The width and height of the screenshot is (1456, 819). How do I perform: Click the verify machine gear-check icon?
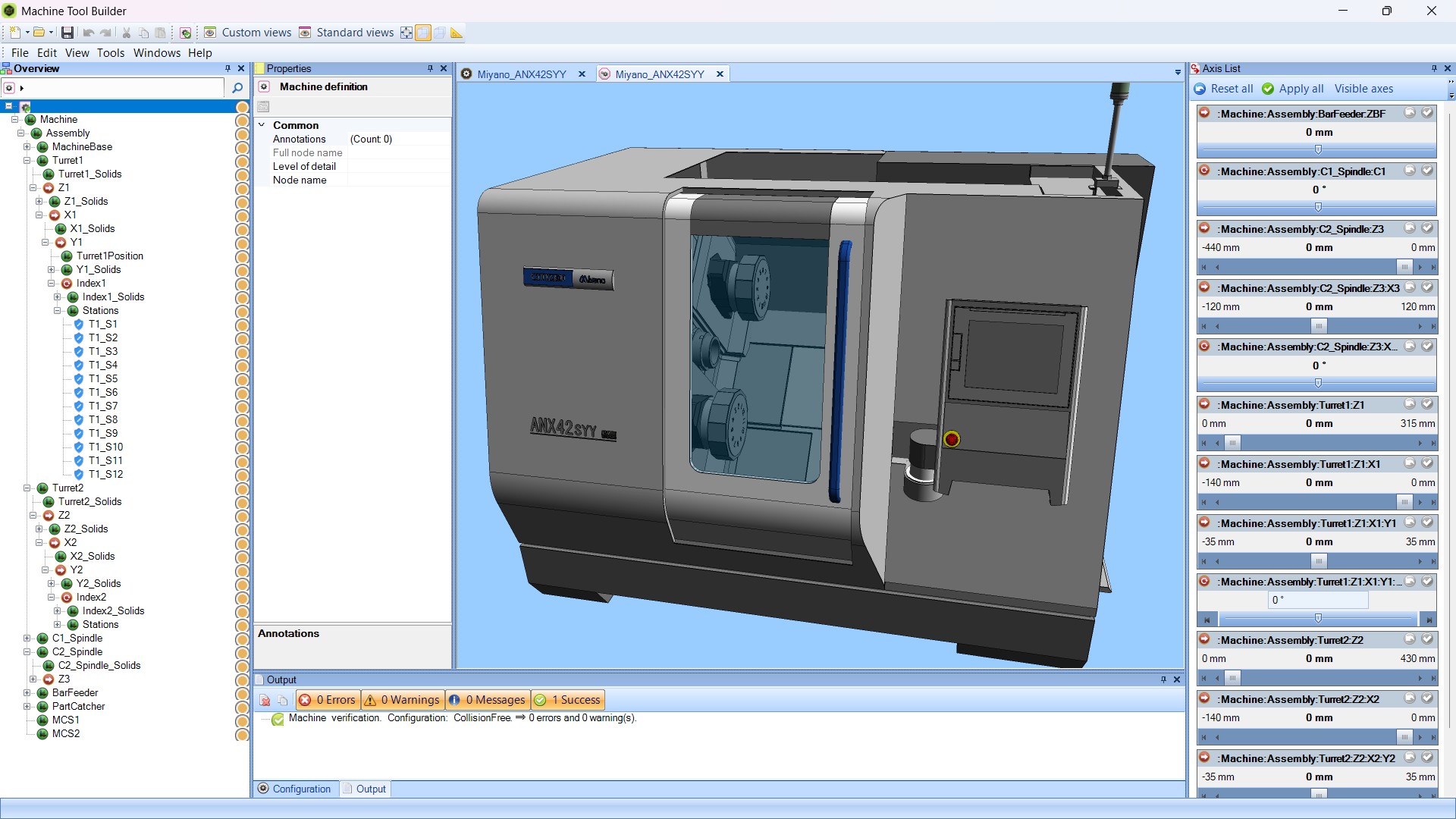click(x=186, y=33)
